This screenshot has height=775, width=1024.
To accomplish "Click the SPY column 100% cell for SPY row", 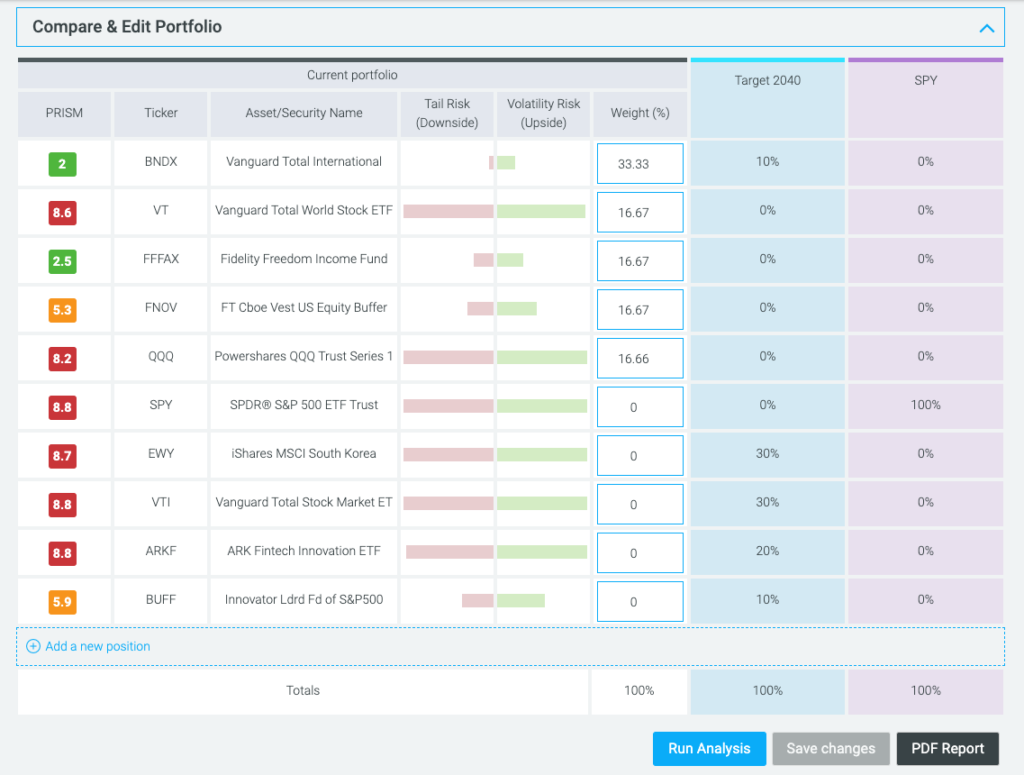I will 925,405.
